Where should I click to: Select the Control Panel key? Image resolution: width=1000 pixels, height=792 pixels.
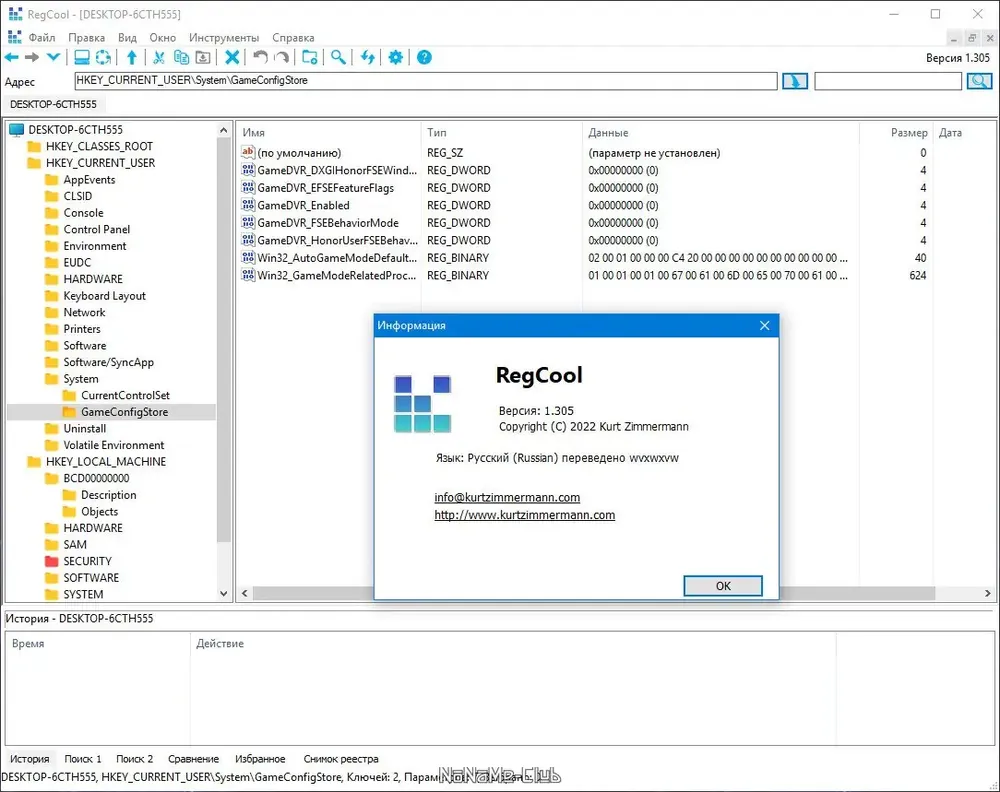[x=96, y=229]
